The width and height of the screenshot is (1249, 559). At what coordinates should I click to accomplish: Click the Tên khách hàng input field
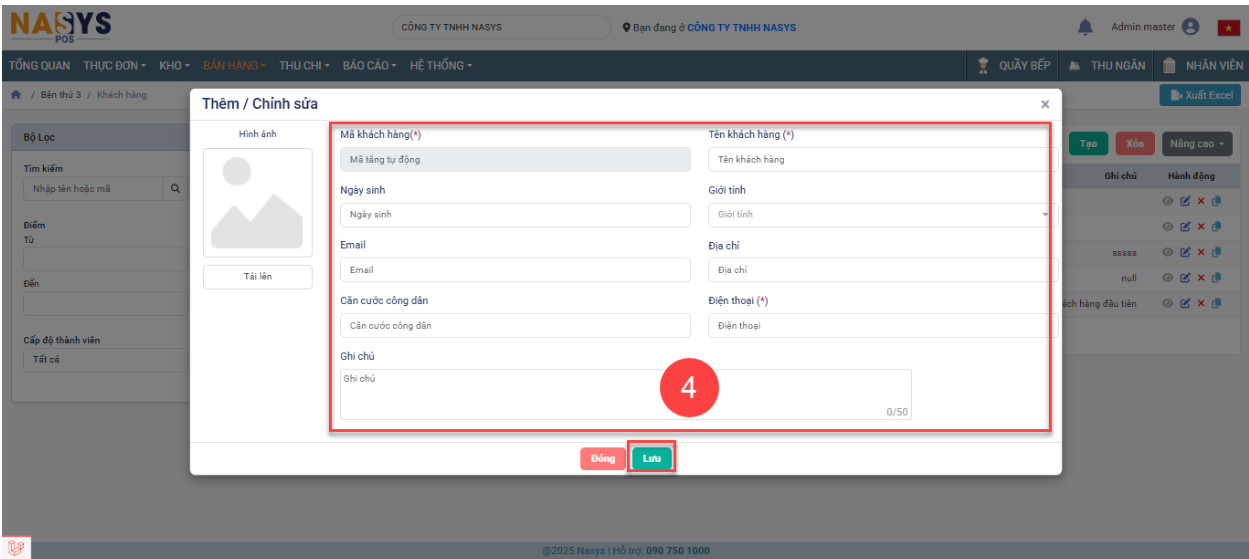[x=880, y=160]
